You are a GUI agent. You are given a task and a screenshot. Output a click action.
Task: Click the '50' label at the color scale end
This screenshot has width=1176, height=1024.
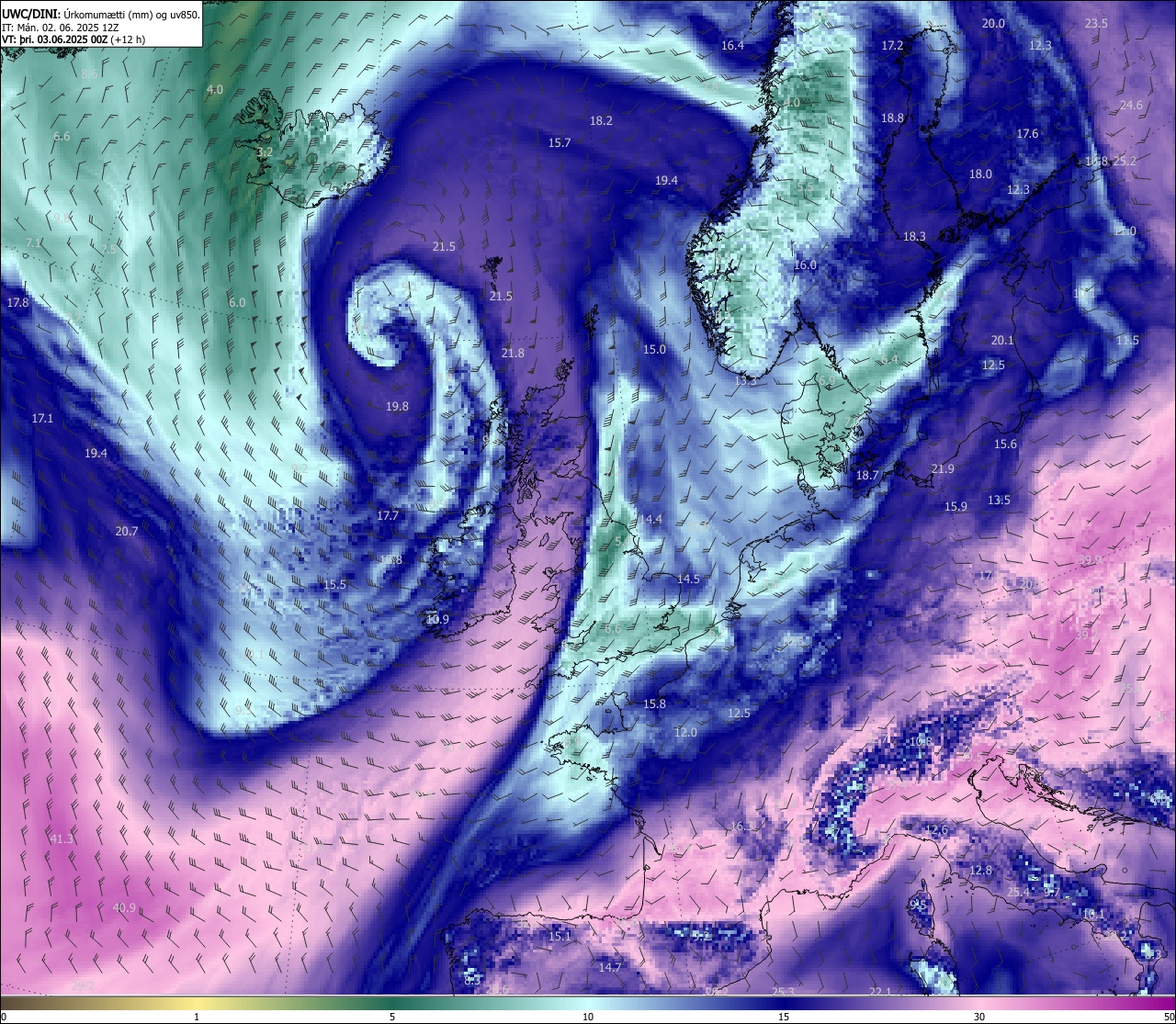point(1168,1017)
